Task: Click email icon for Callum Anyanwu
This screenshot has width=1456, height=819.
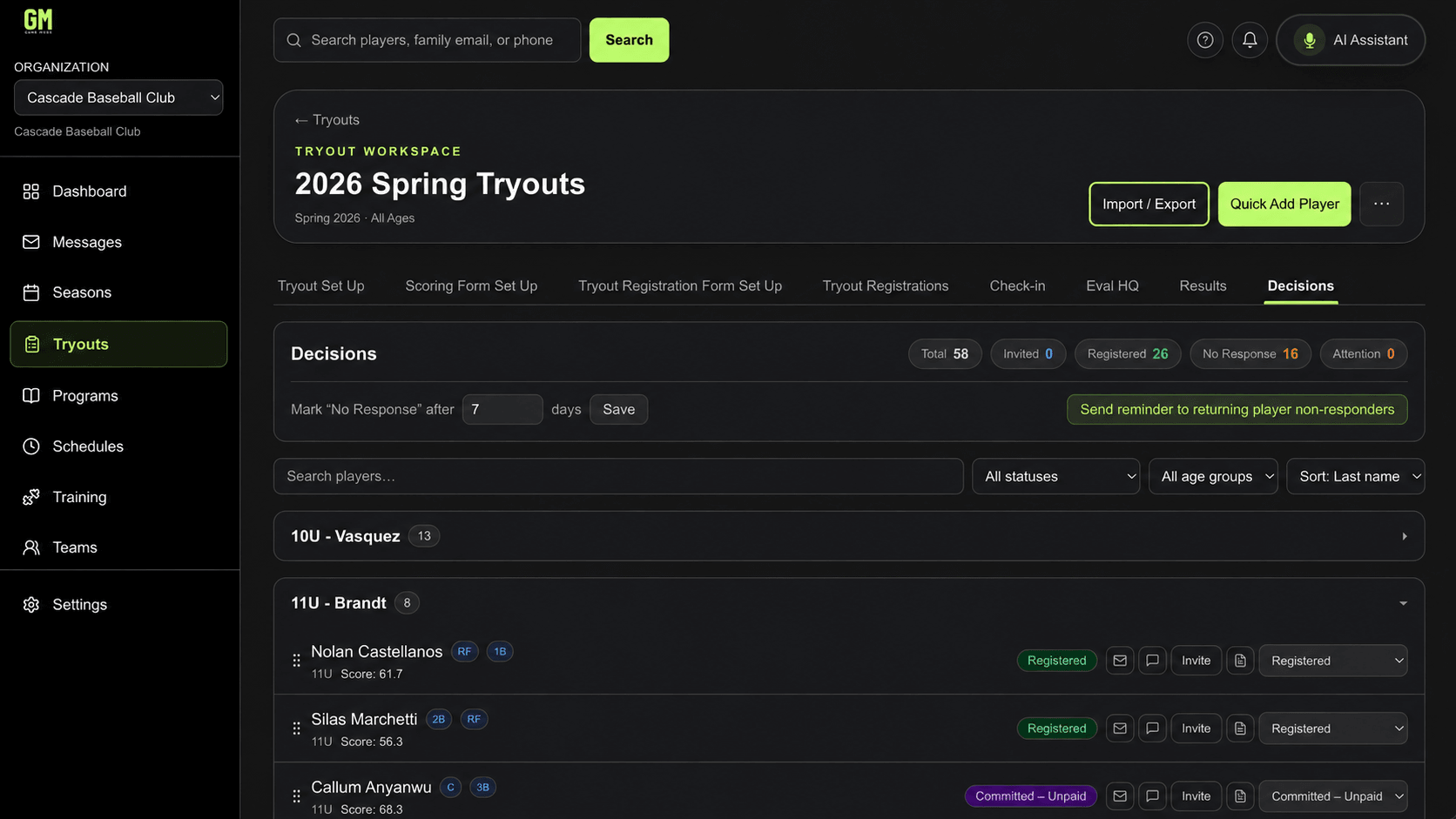Action: pyautogui.click(x=1120, y=796)
